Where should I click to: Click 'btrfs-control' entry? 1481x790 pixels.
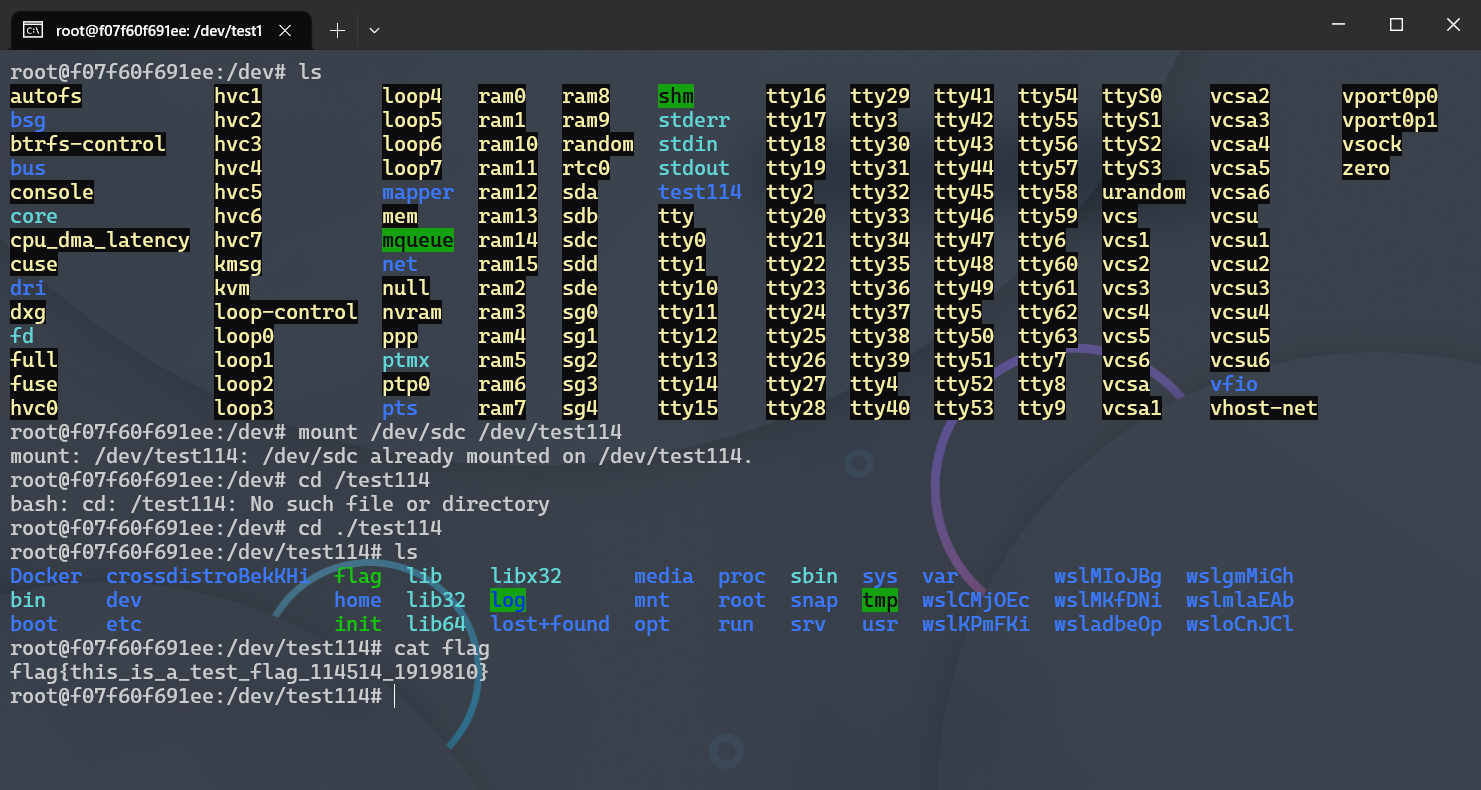click(88, 144)
